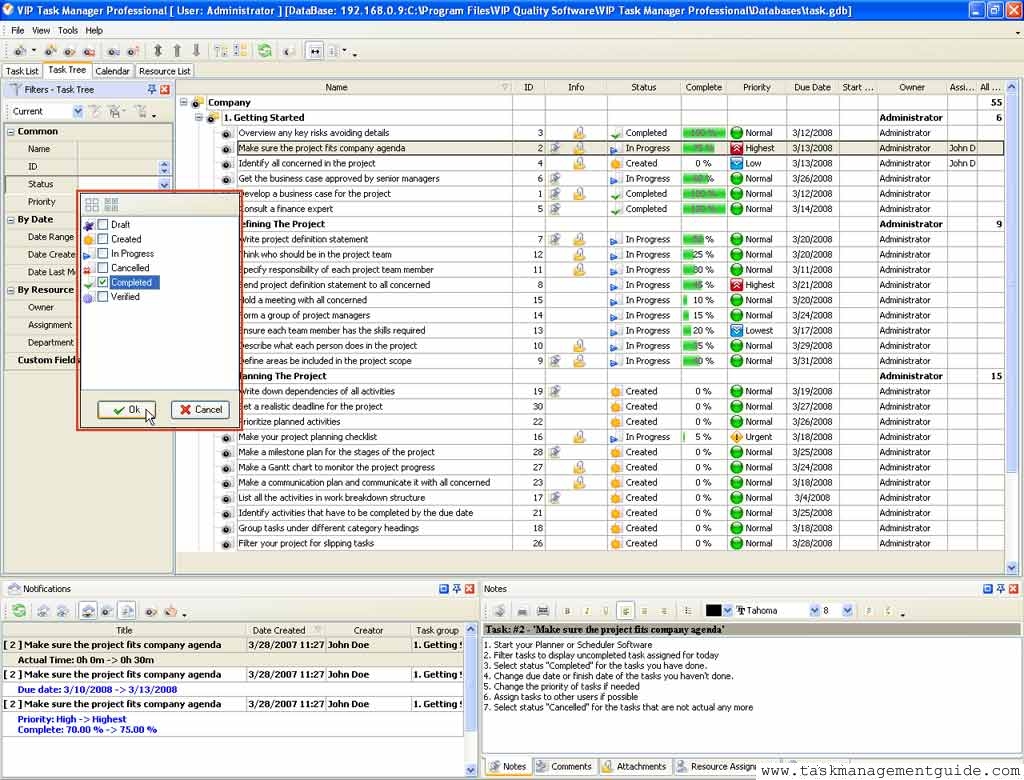
Task: Click progress bar for 'Hold a meeting with all concerned'
Action: (704, 301)
